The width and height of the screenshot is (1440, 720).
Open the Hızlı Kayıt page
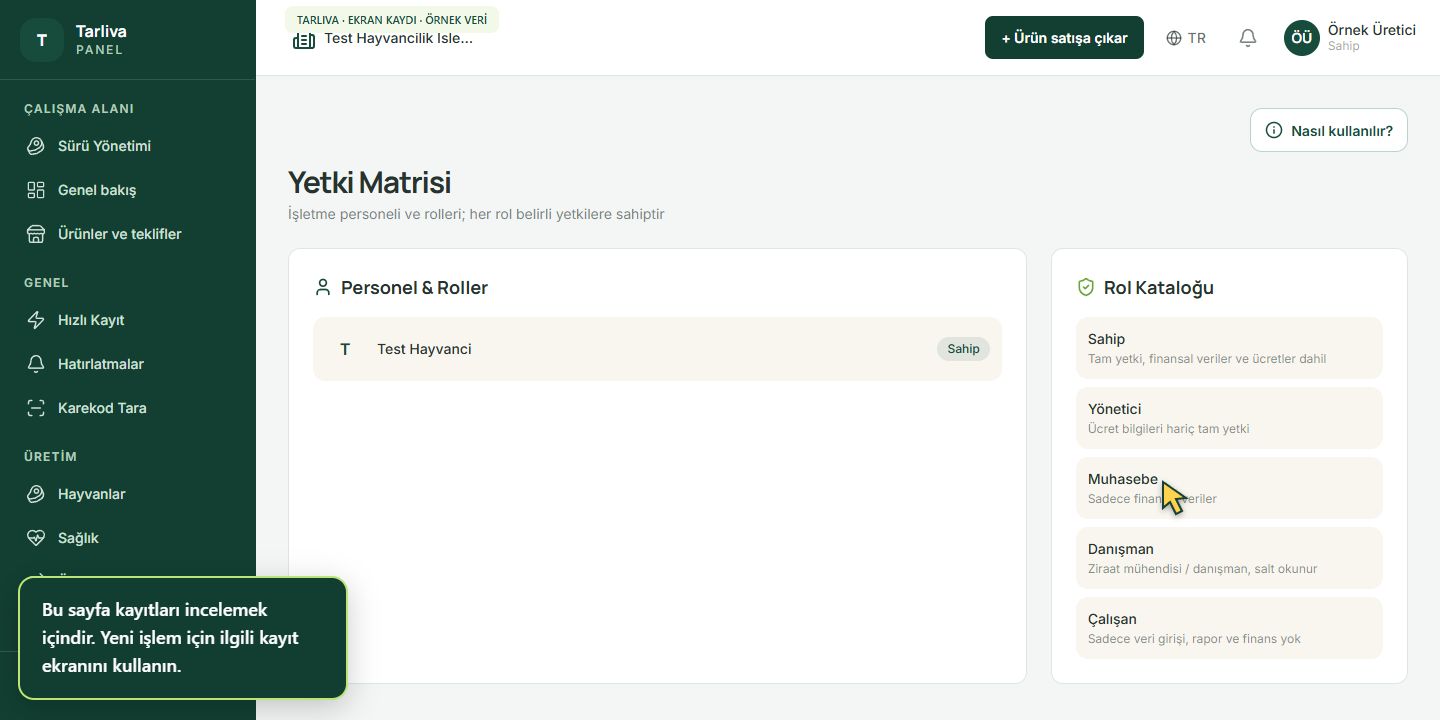[x=128, y=320]
